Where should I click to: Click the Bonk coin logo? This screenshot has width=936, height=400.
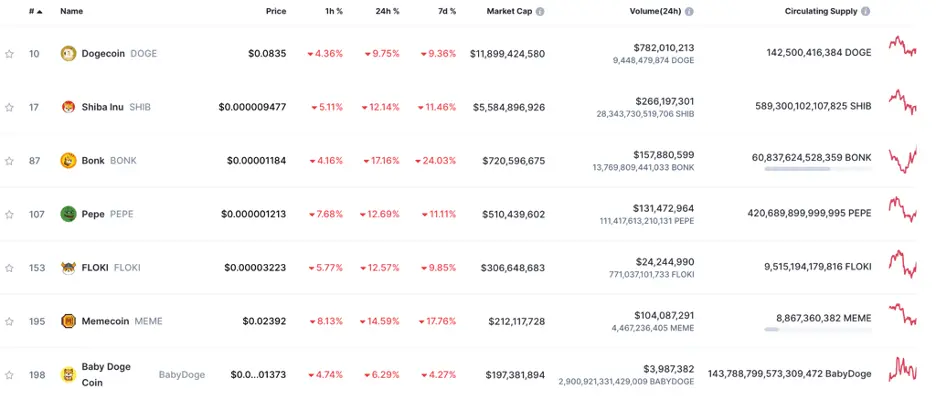tap(69, 160)
